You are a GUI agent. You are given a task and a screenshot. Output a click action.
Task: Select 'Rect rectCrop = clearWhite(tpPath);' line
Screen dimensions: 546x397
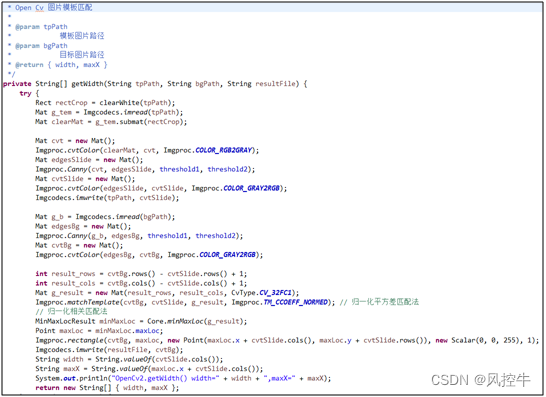(x=105, y=103)
